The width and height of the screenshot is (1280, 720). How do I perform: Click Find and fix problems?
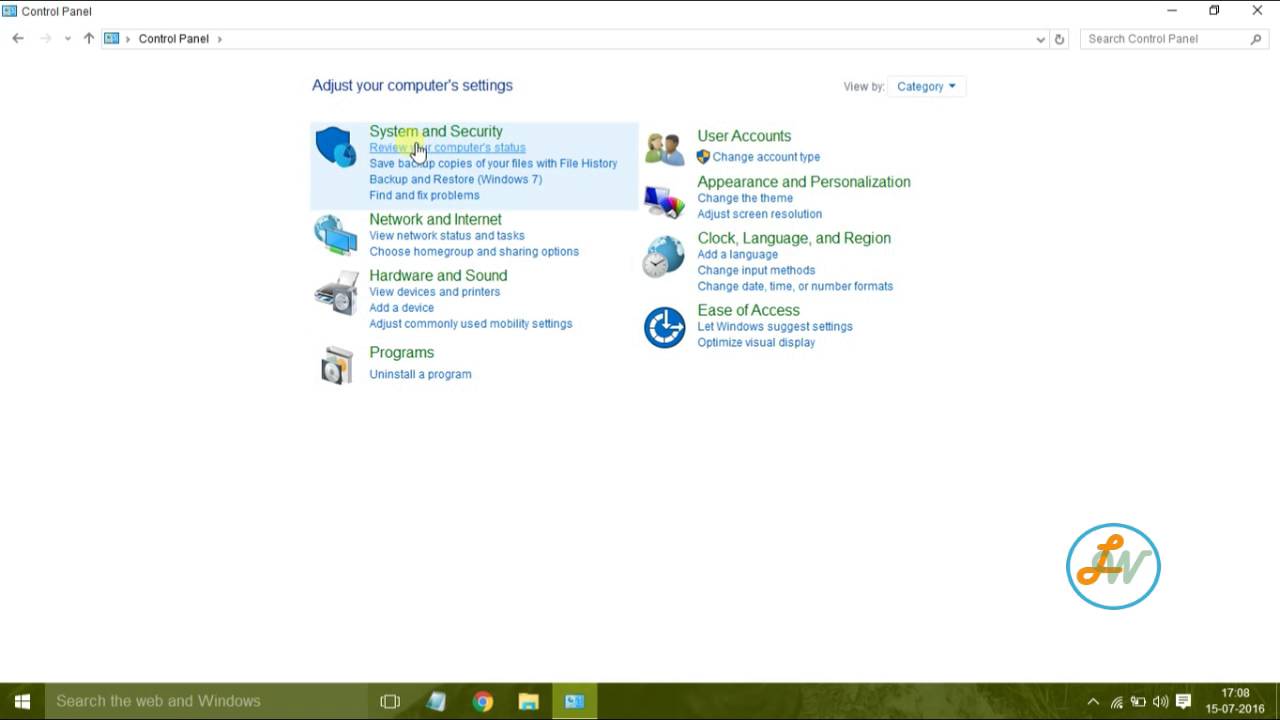424,196
